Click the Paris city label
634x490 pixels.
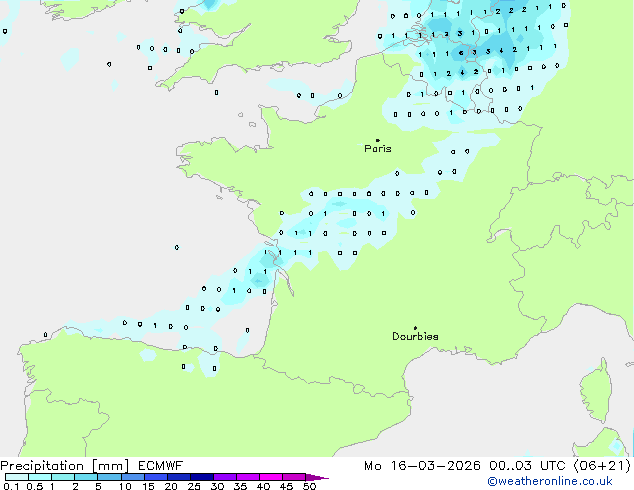[x=378, y=149]
